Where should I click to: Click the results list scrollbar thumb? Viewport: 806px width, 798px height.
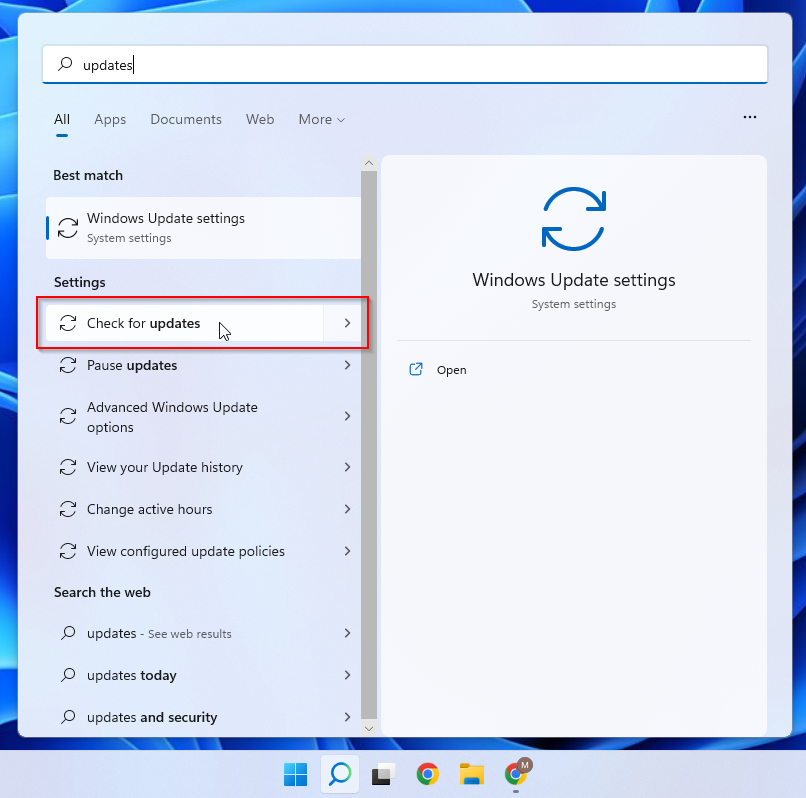click(x=369, y=445)
